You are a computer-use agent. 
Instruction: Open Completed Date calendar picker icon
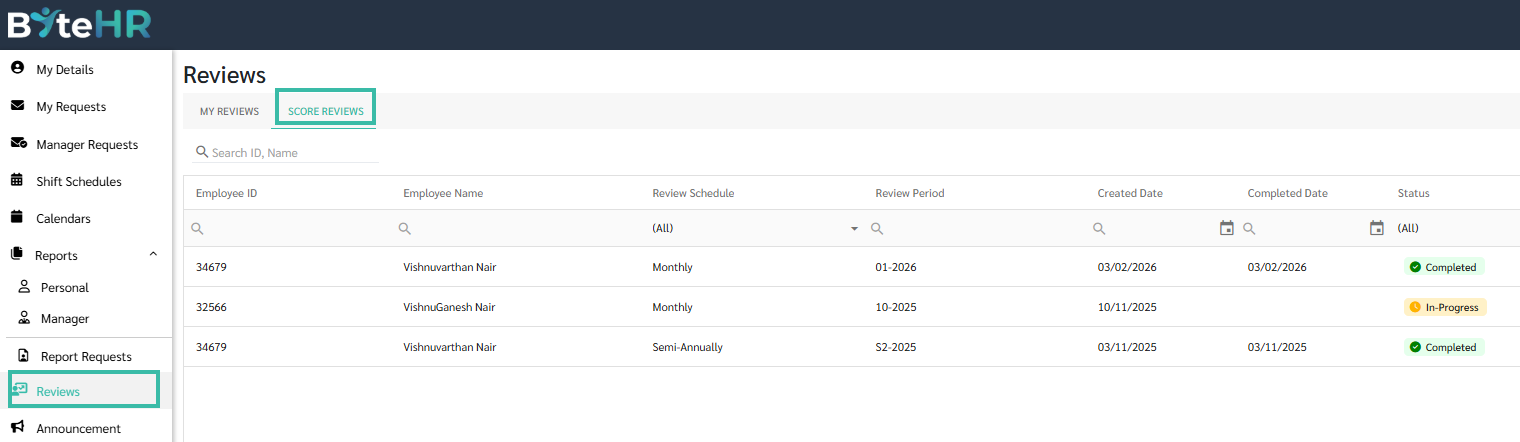[x=1377, y=228]
